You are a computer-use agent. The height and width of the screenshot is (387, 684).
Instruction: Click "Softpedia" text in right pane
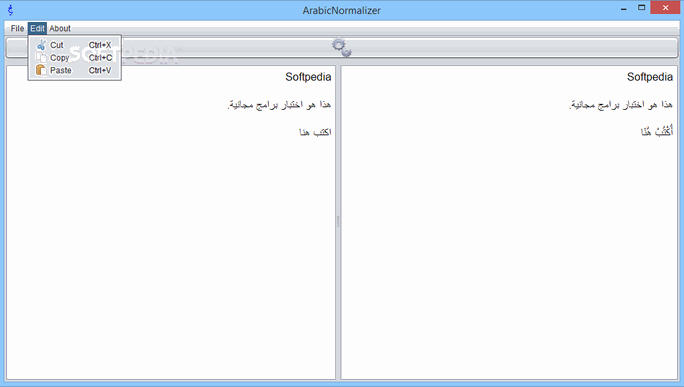(650, 77)
